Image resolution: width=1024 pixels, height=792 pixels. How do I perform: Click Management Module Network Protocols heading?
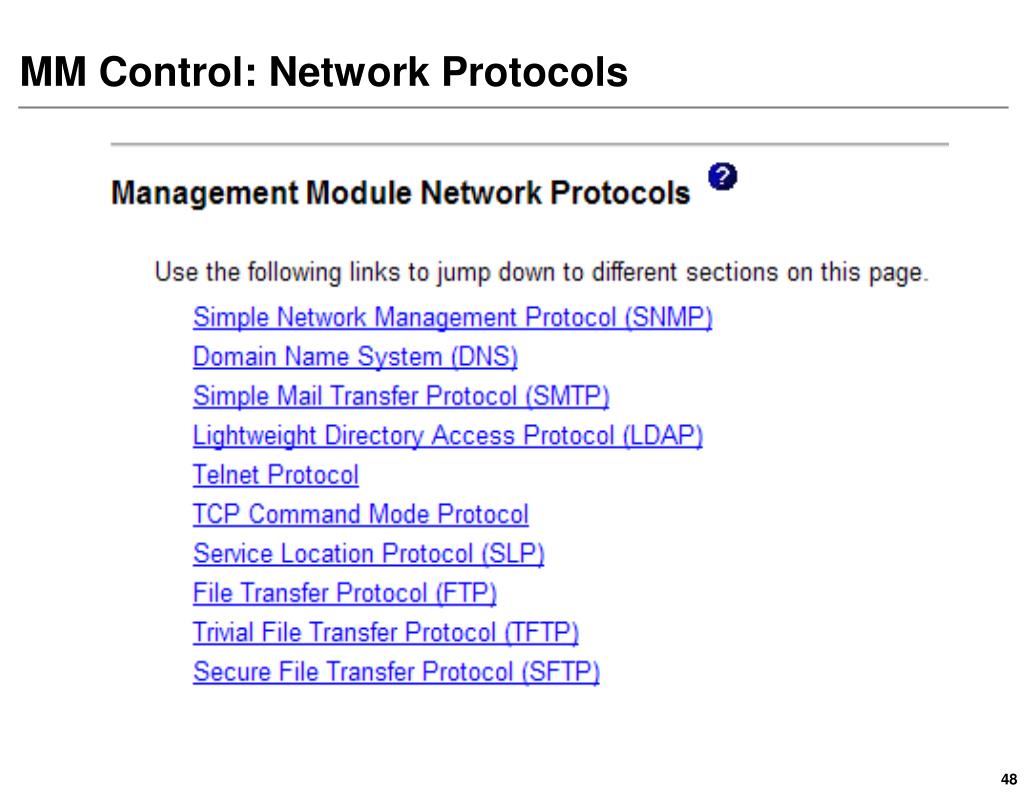tap(400, 193)
